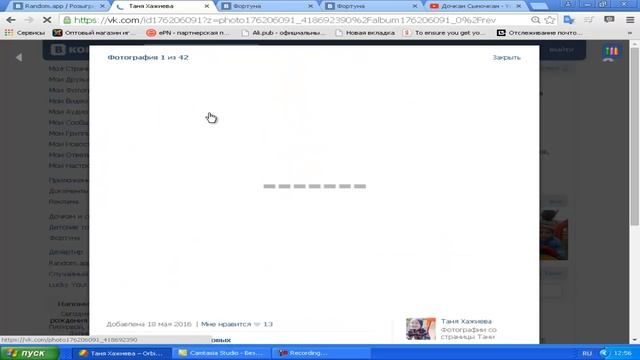The width and height of the screenshot is (640, 360).
Task: Click the zoom magnifier icon in address bar
Action: (x=536, y=20)
